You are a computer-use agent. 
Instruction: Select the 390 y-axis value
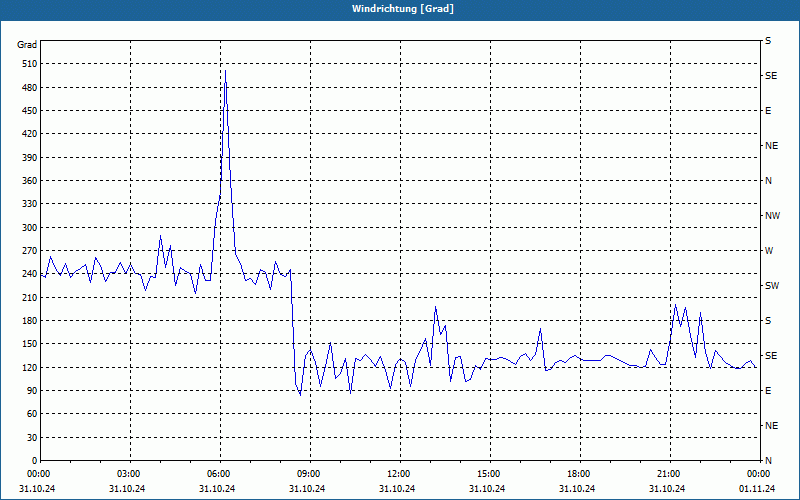30,158
